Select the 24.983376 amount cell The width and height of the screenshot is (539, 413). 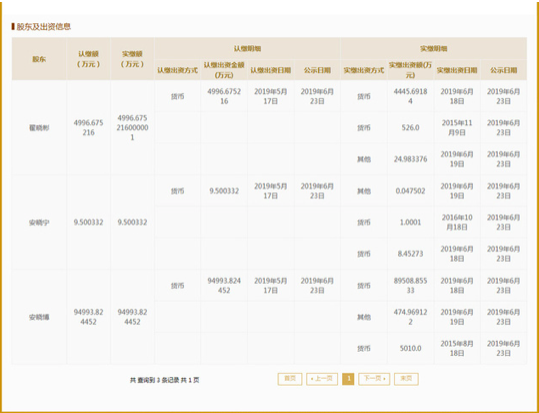click(410, 159)
